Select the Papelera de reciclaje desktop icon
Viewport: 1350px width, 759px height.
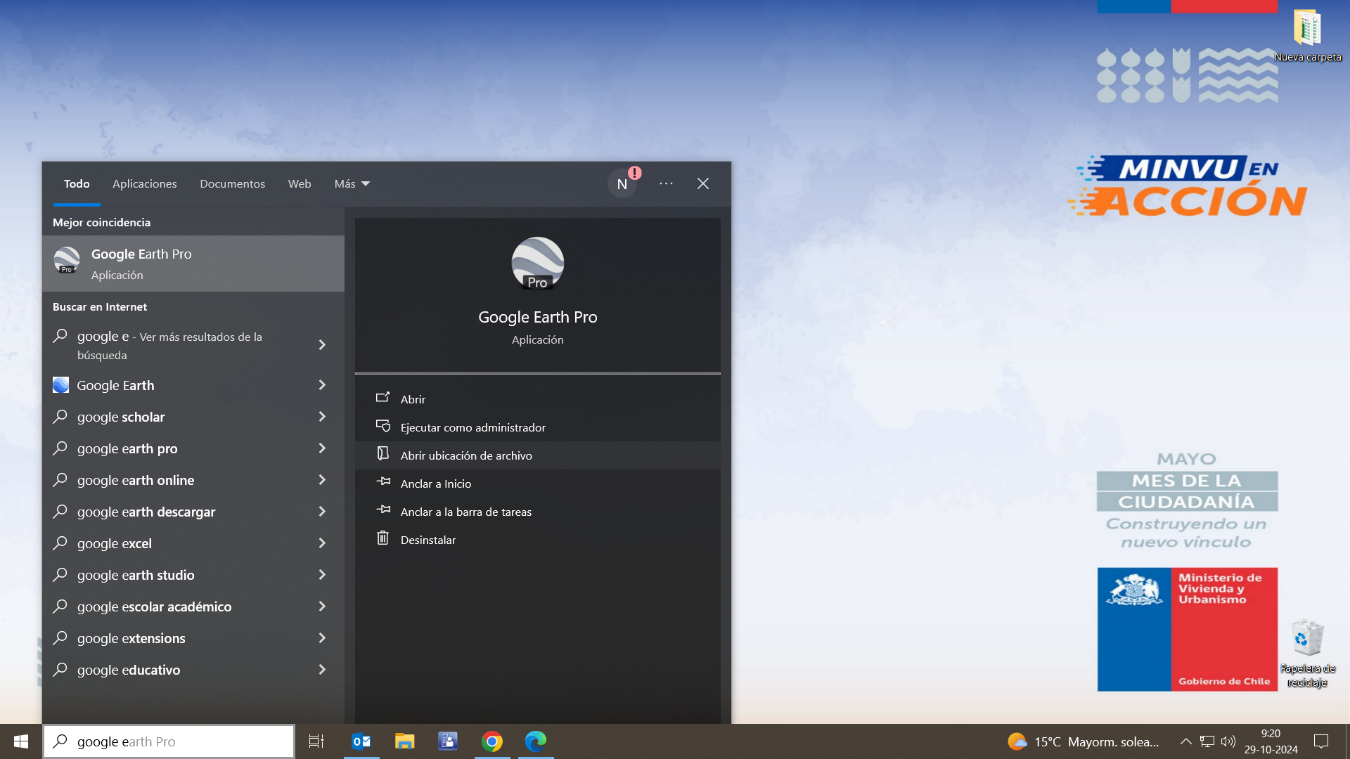click(x=1308, y=654)
